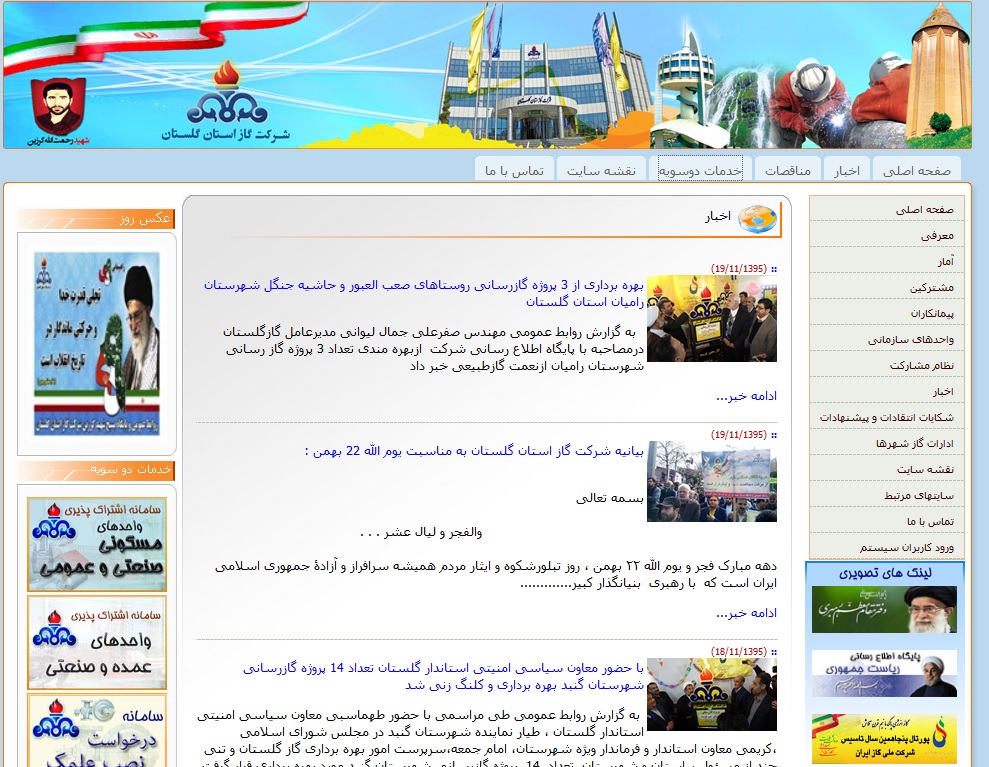Click the عکس روز panel header

tap(96, 219)
